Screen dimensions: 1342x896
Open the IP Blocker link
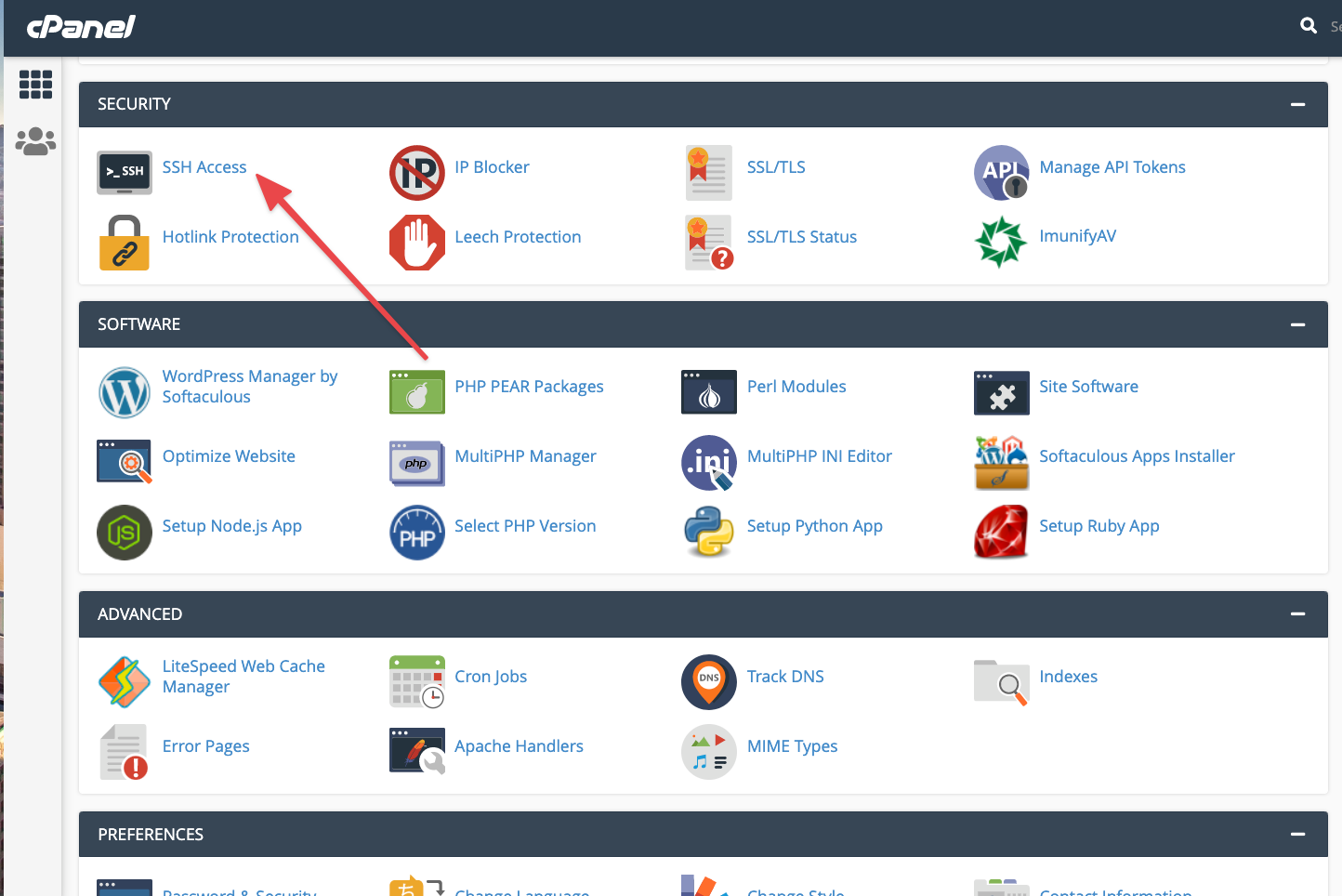pos(492,167)
